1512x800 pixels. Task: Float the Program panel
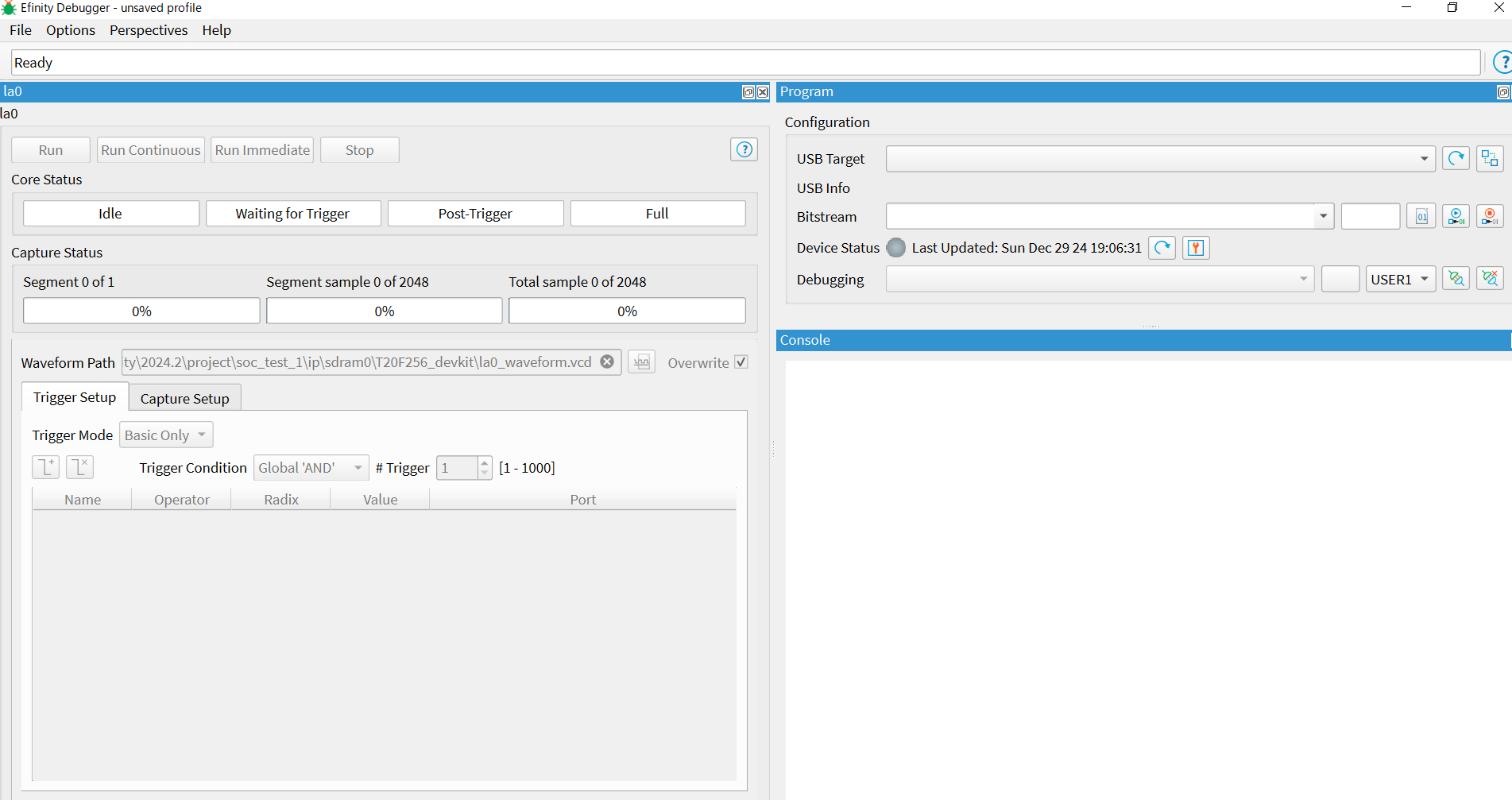tap(1503, 92)
